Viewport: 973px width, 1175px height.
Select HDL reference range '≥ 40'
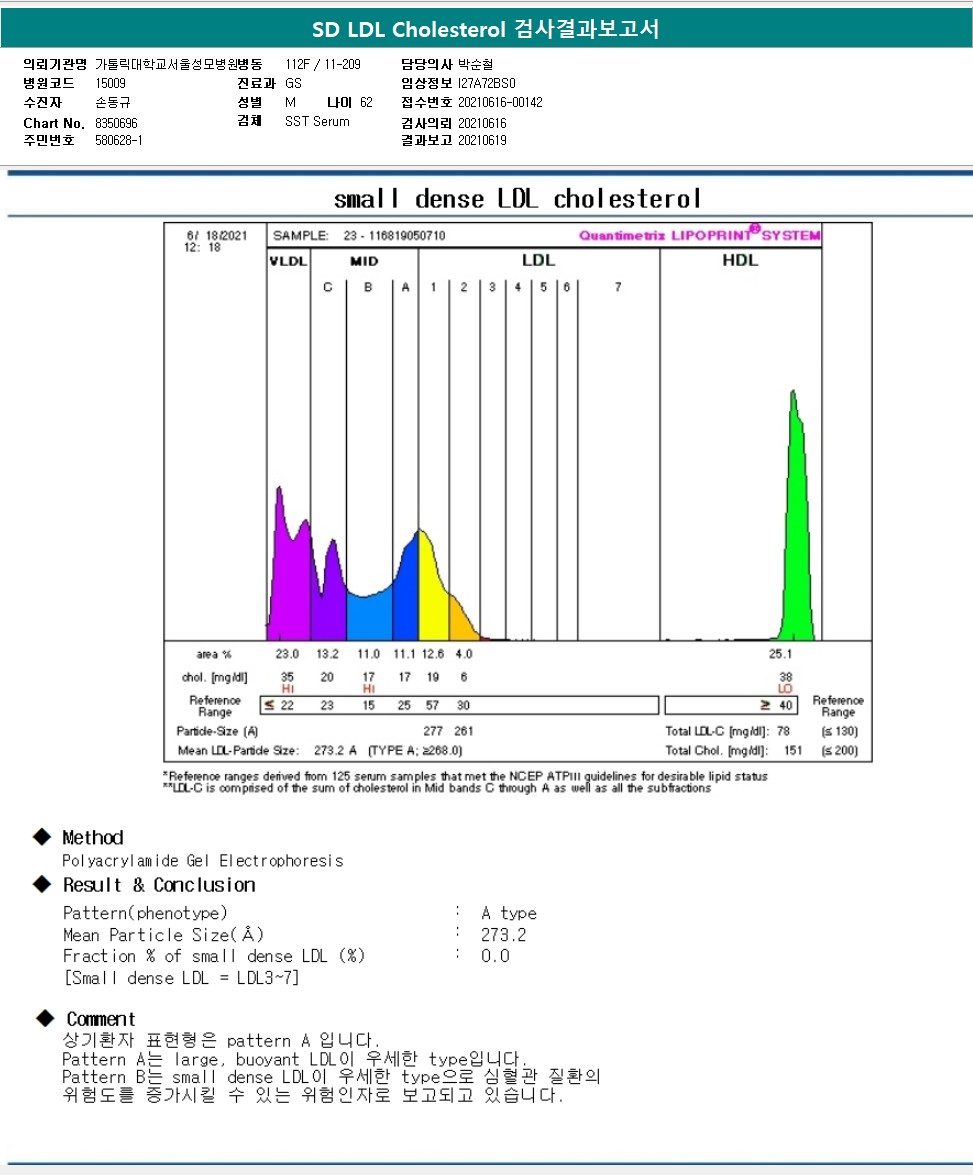[x=776, y=705]
